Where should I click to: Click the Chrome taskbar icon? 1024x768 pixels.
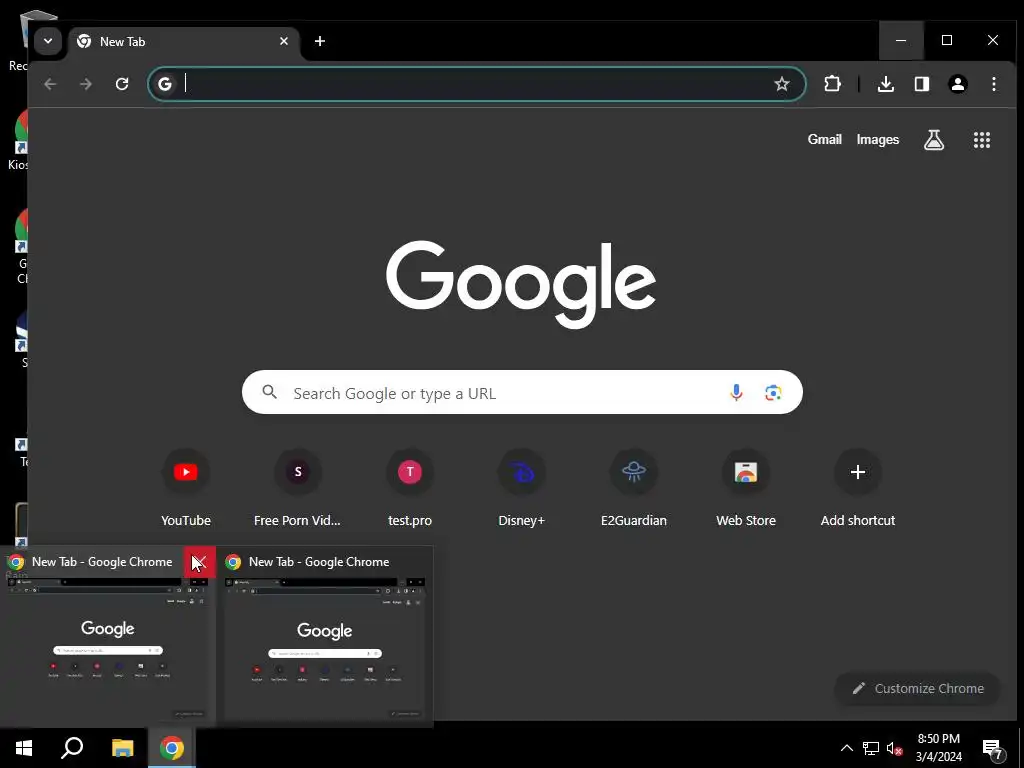coord(172,748)
